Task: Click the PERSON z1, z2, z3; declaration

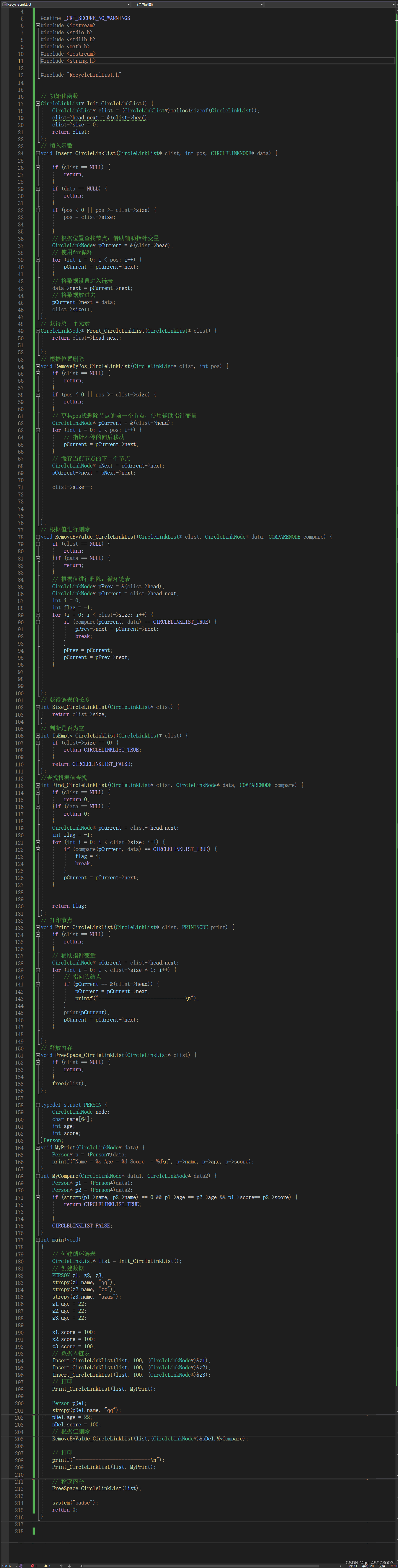Action: (78, 1275)
